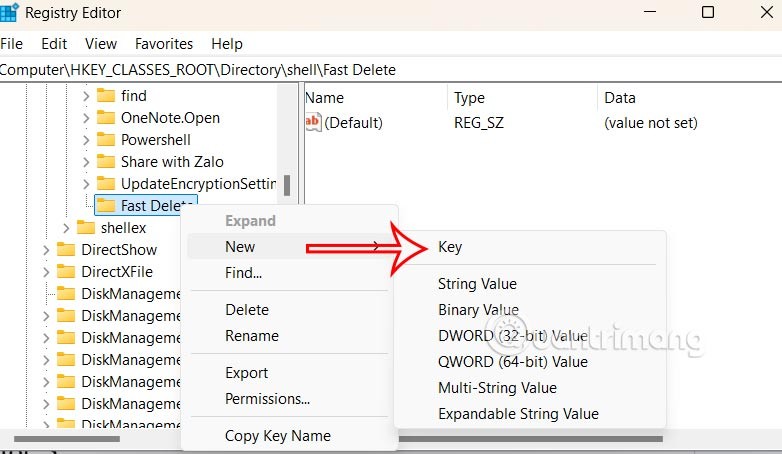Viewport: 782px width, 454px height.
Task: Expand the DirectXFile tree node
Action: 46,272
